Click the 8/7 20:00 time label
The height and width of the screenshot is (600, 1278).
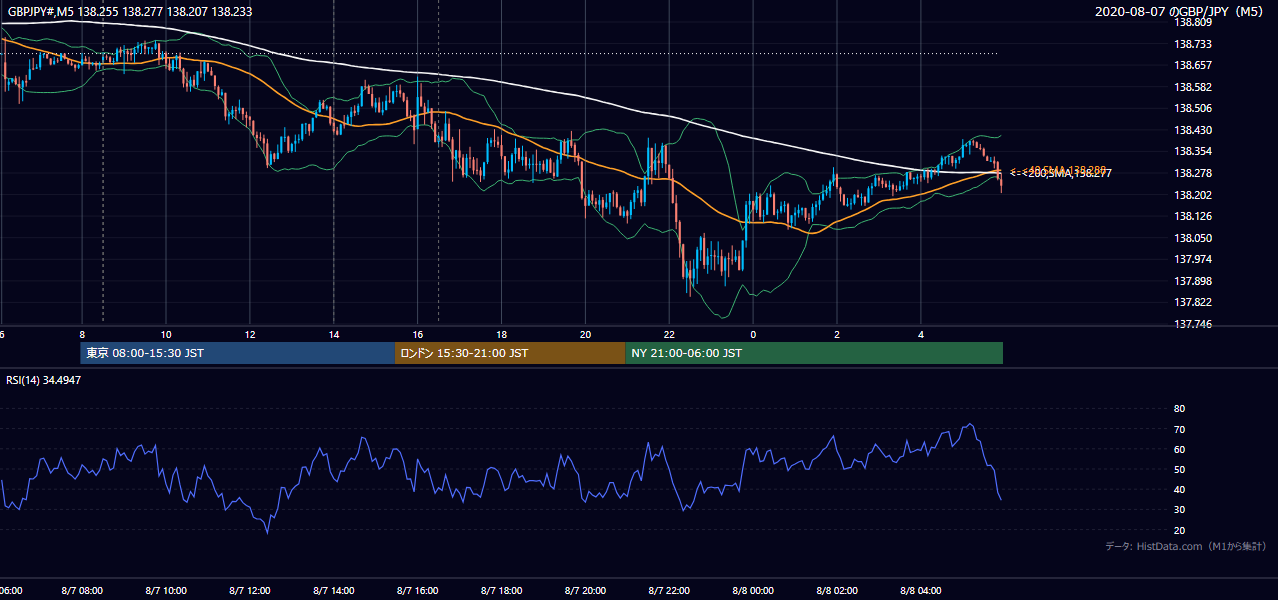coord(586,591)
